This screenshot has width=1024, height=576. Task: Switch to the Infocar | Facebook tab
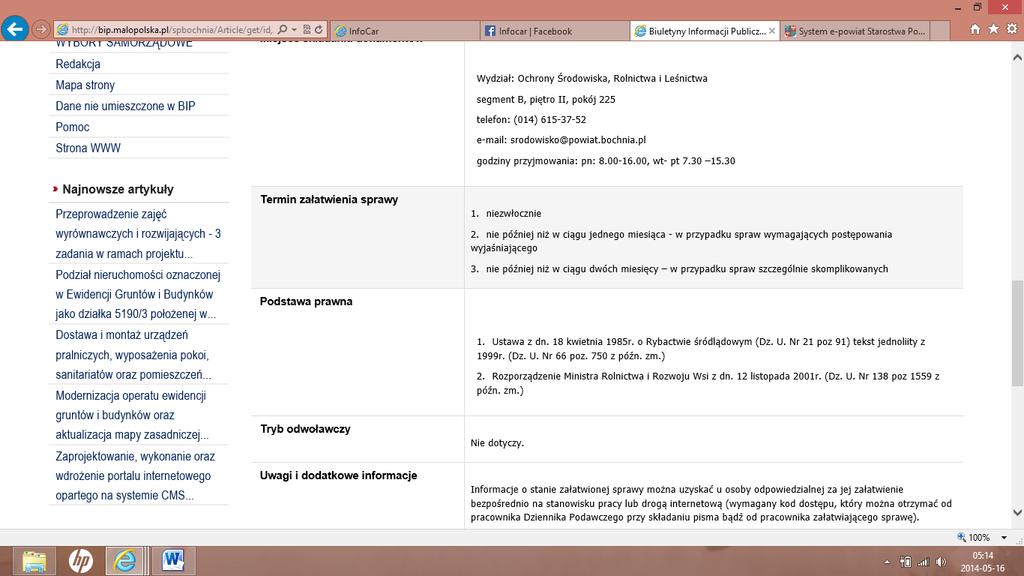click(555, 31)
